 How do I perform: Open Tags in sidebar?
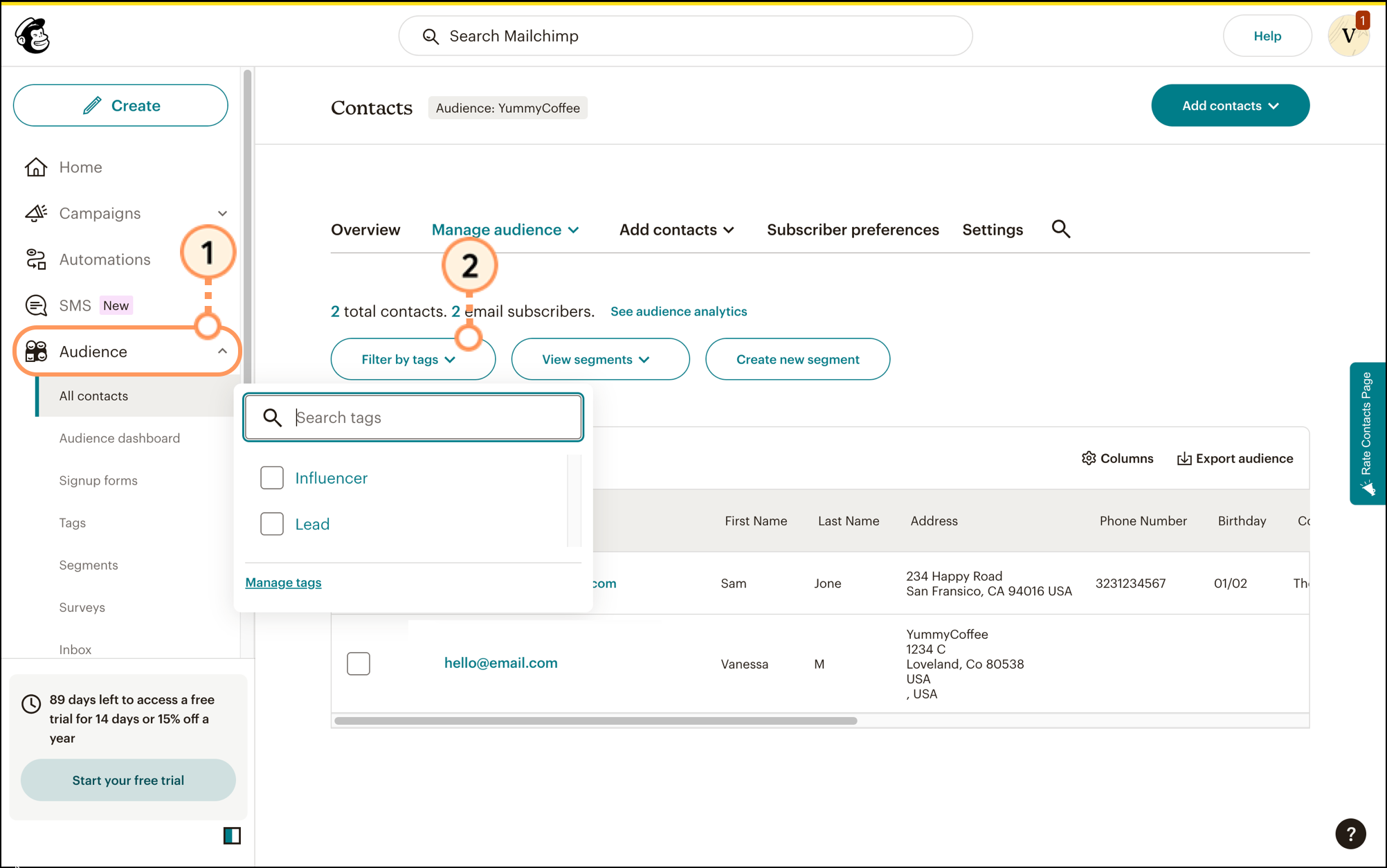coord(72,523)
